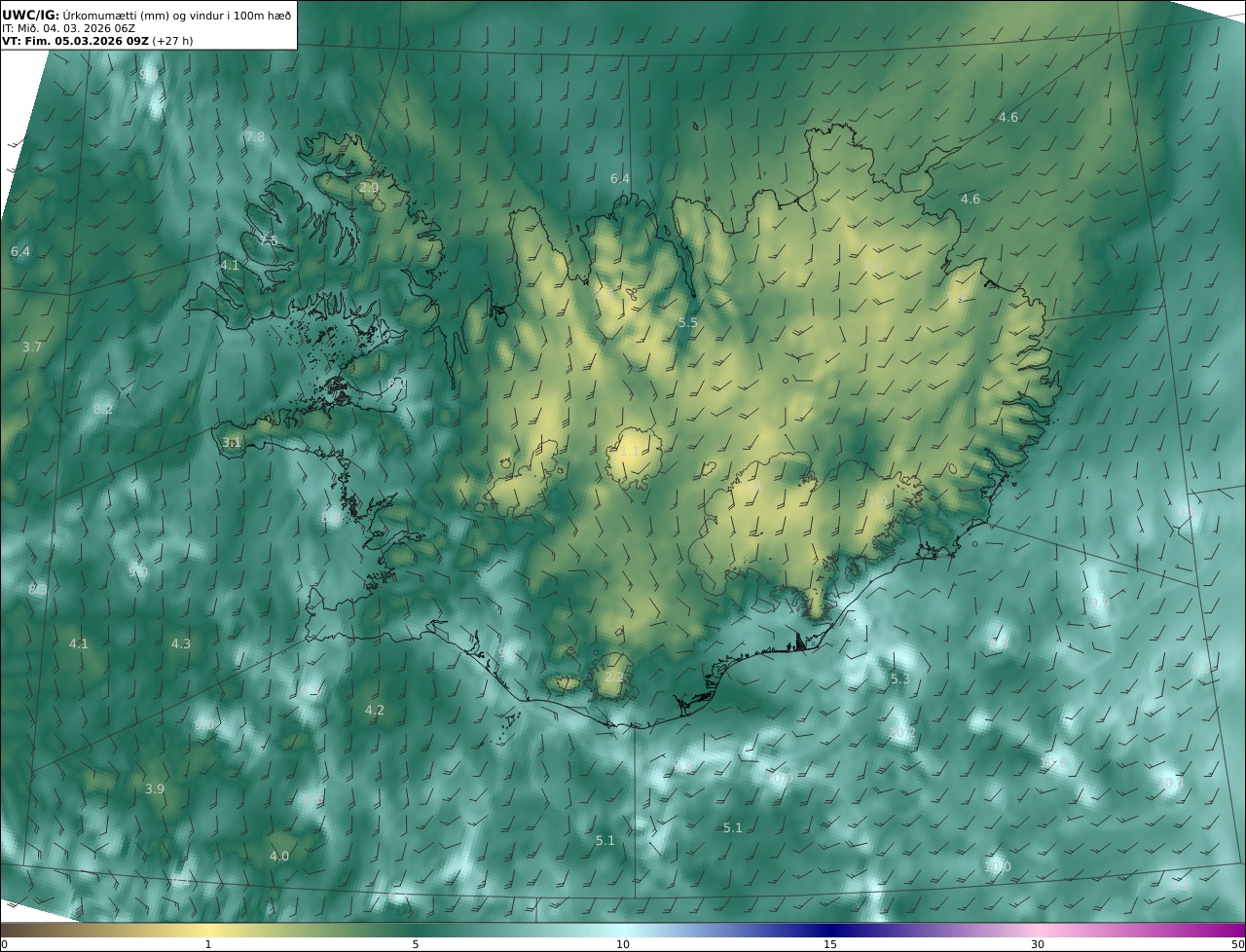
Task: Click the 3.9 value on the map
Action: click(x=155, y=789)
